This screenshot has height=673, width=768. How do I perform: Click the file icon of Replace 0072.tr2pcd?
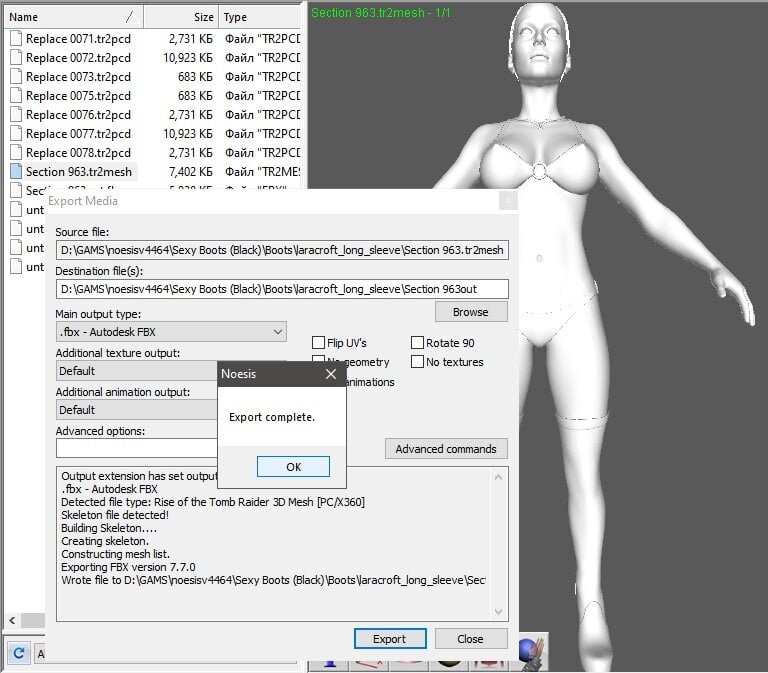pos(16,57)
